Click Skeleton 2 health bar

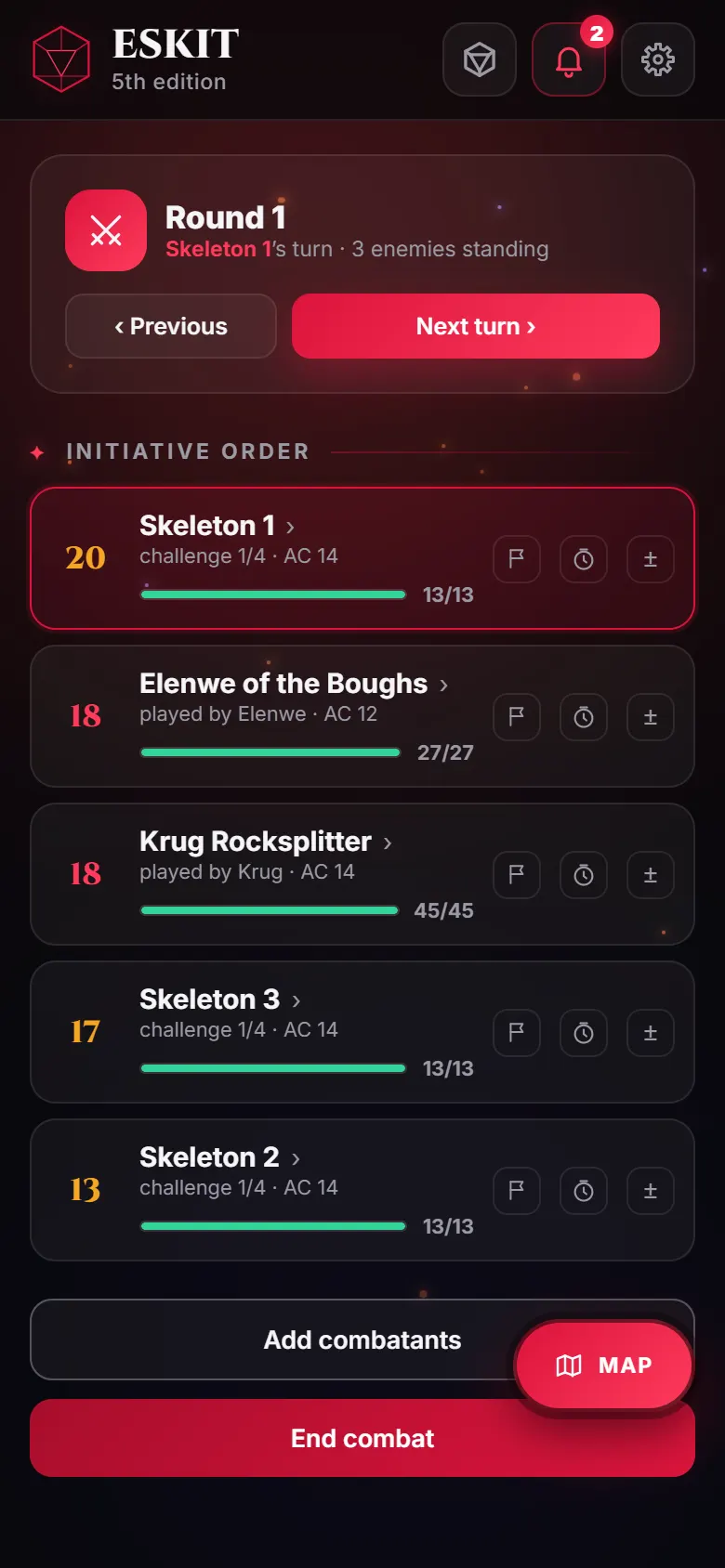[273, 1226]
